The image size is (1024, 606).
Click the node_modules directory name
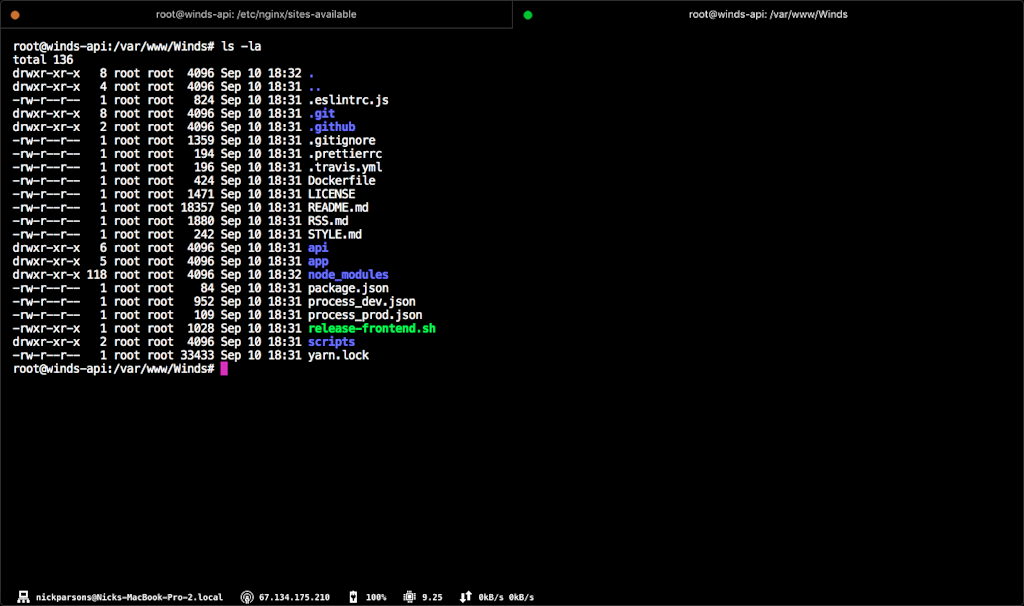coord(348,275)
